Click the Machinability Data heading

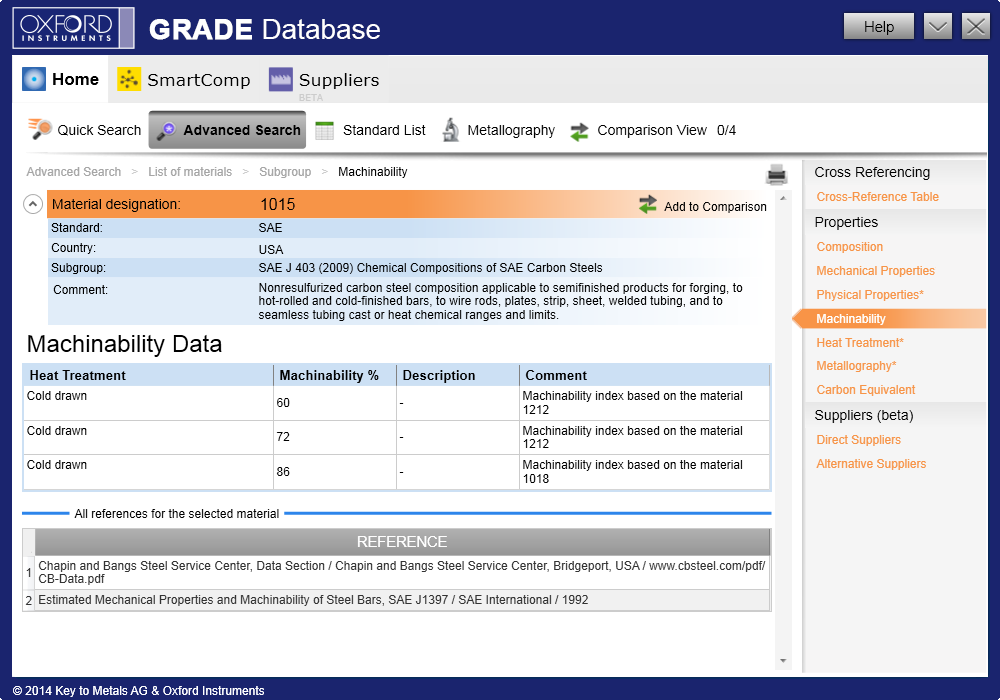[x=124, y=344]
